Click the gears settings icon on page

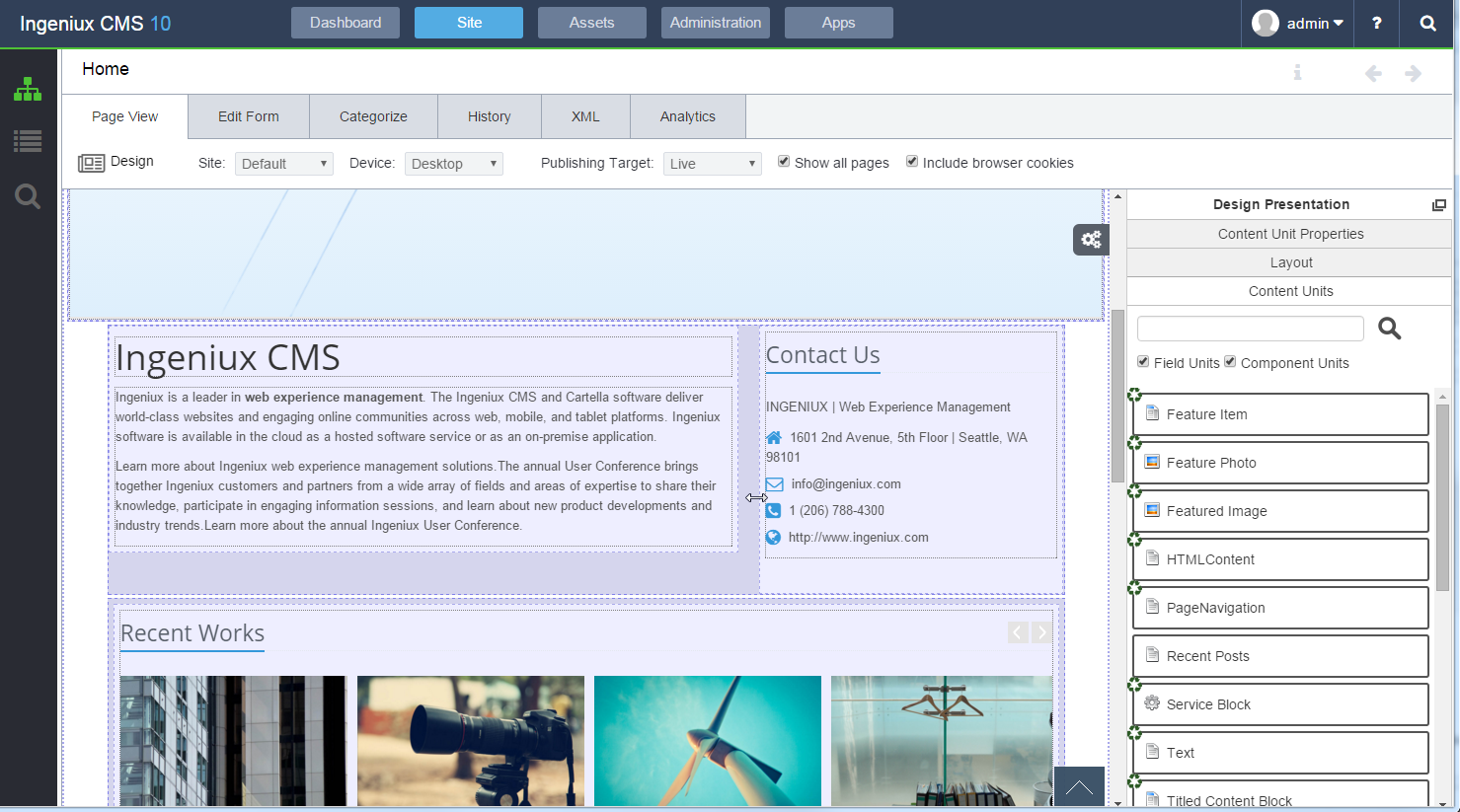(1091, 240)
